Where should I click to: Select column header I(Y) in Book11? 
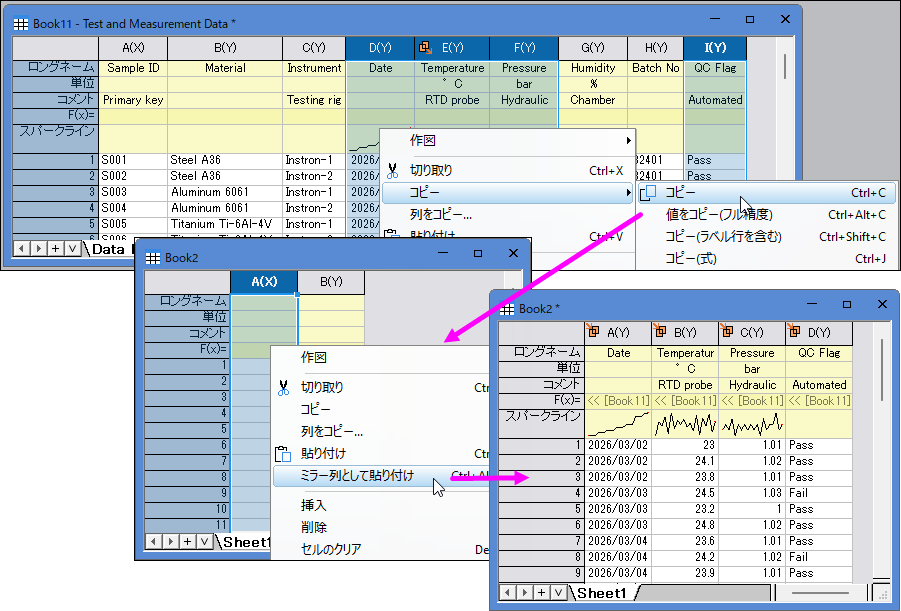tap(715, 48)
